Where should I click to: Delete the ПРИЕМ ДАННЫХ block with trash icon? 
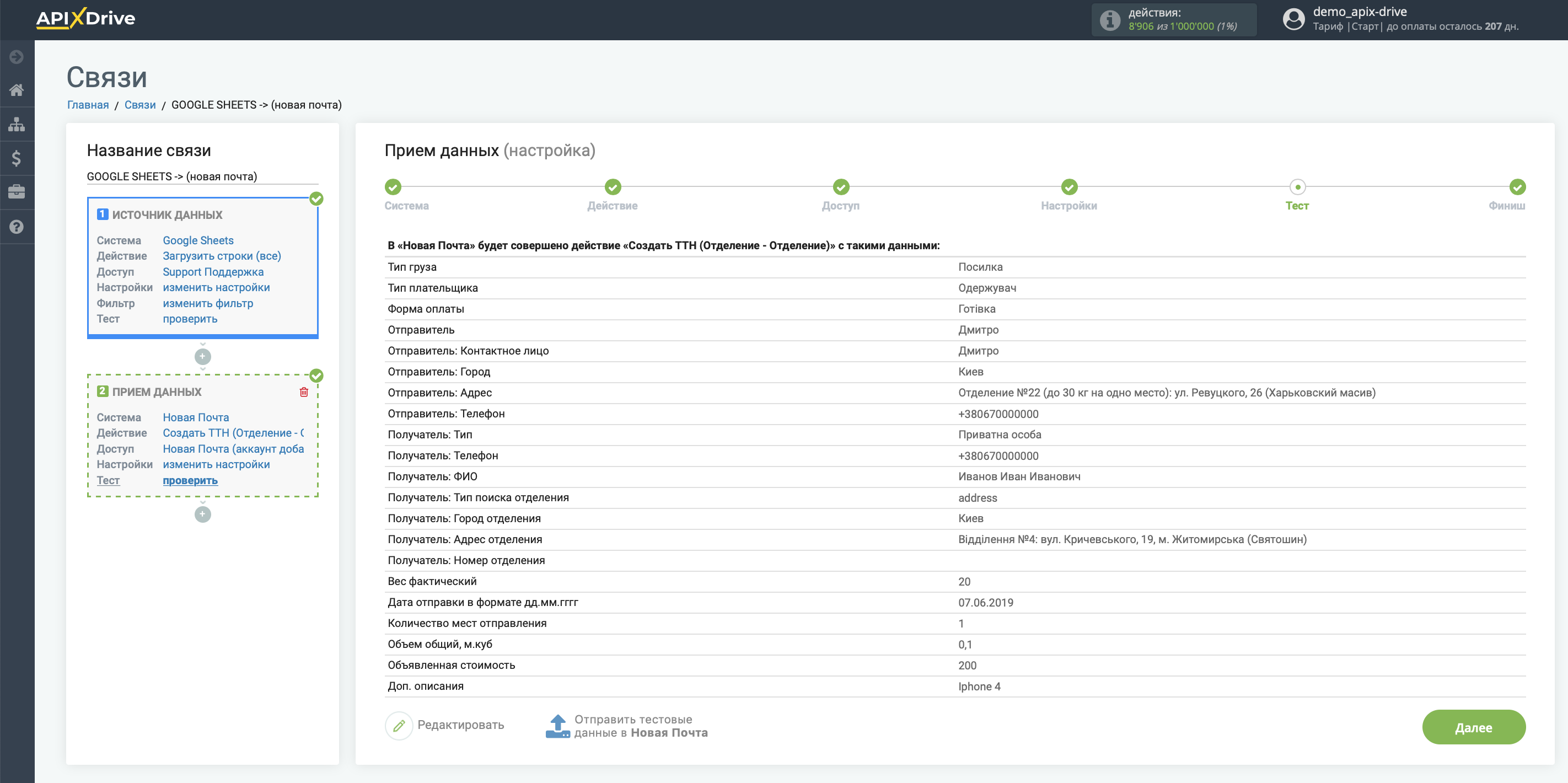pyautogui.click(x=304, y=392)
